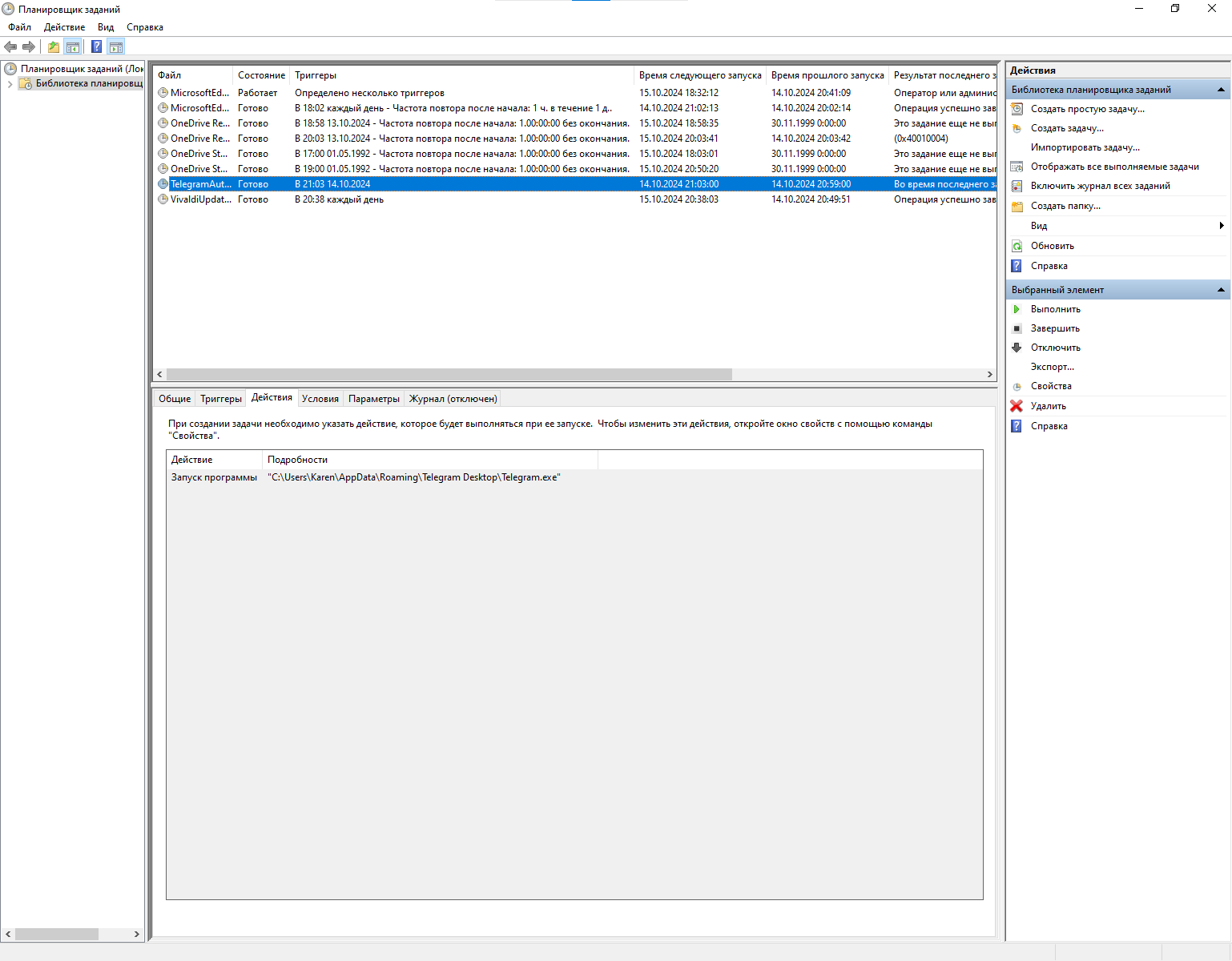Select the VivaldiUpdat... task row

click(x=574, y=199)
